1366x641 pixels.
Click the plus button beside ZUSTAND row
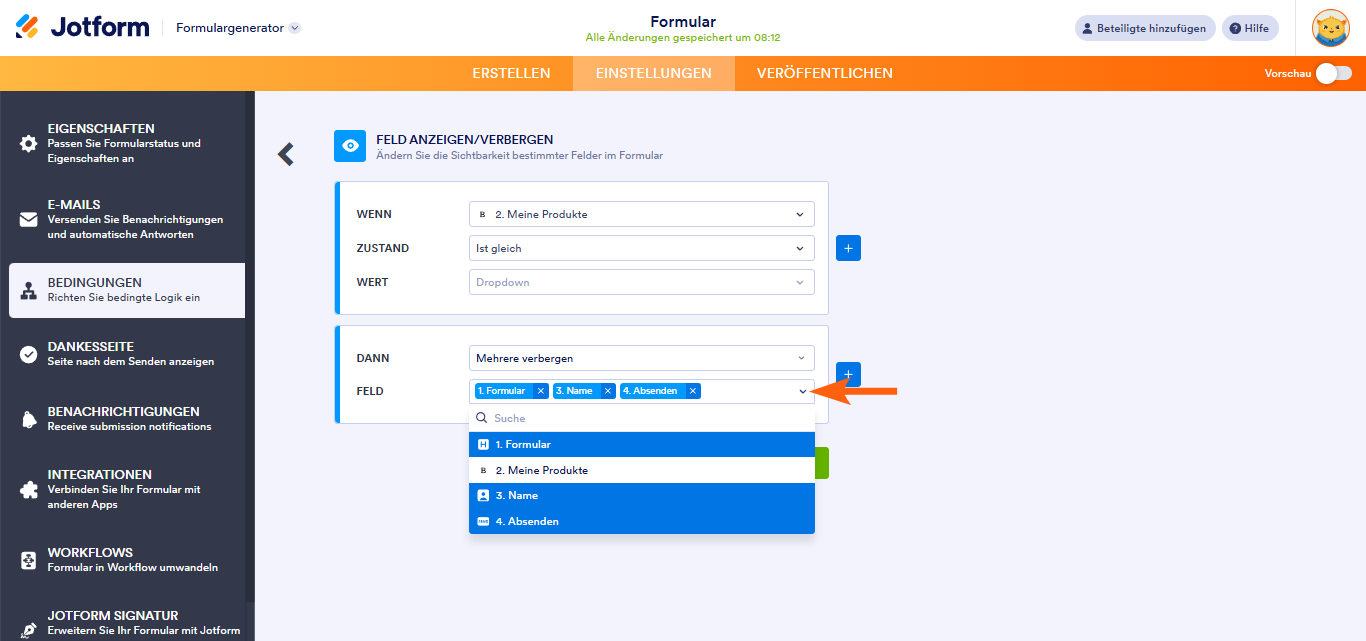[848, 248]
